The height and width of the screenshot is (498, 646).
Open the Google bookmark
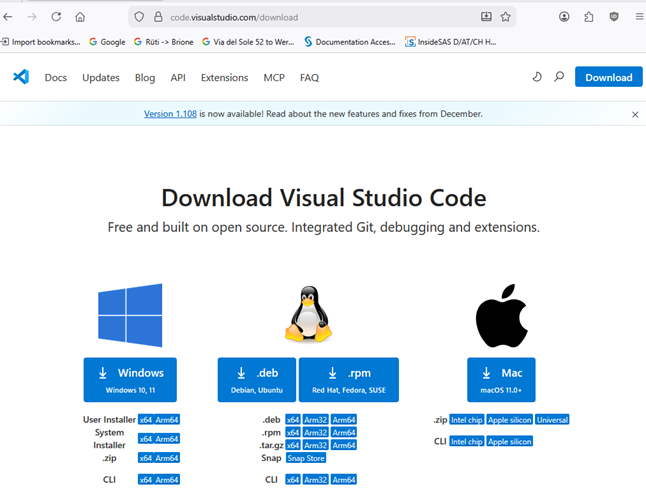click(107, 42)
